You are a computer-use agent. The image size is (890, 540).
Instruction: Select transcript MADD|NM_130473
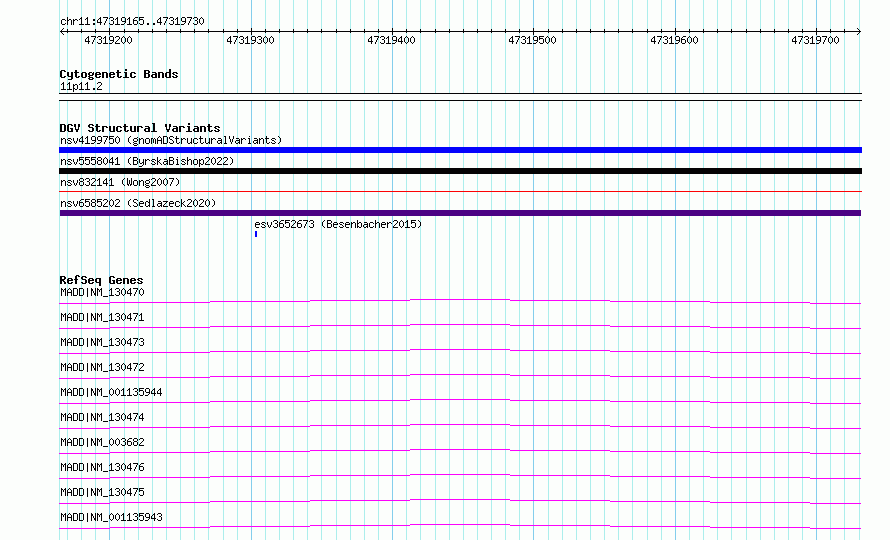pos(102,342)
